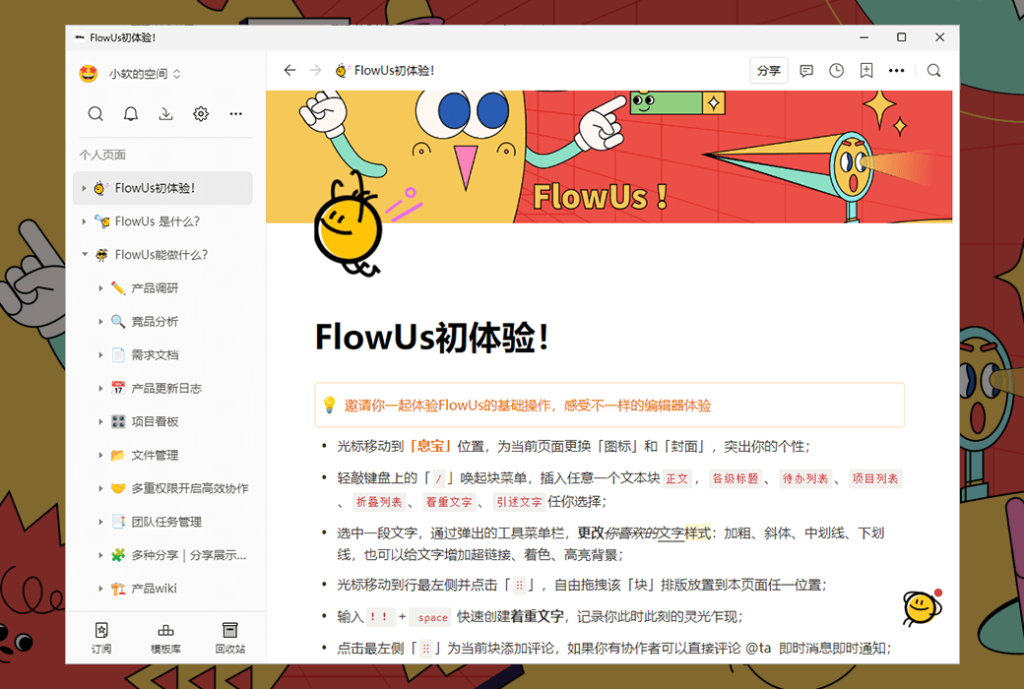Open the comments icon in top bar

807,71
